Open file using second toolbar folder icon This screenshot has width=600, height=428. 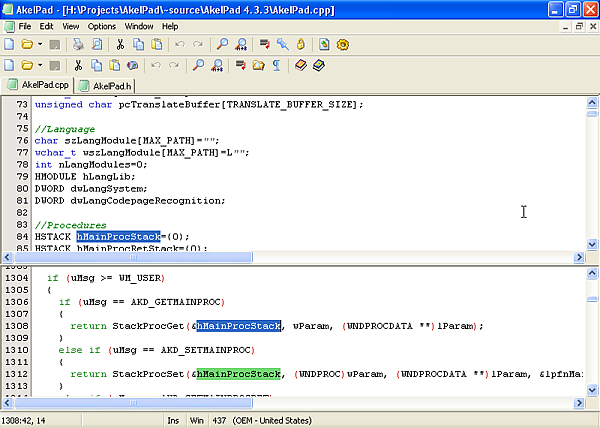point(27,65)
